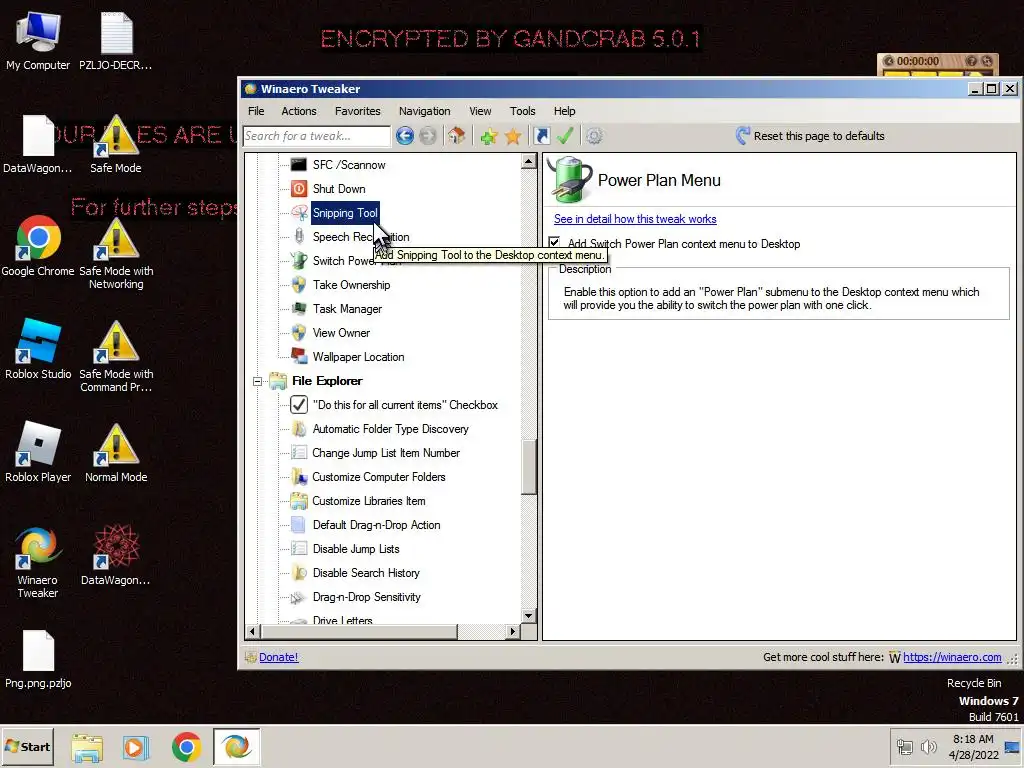
Task: Select the Customize Computer Folders icon
Action: 298,477
